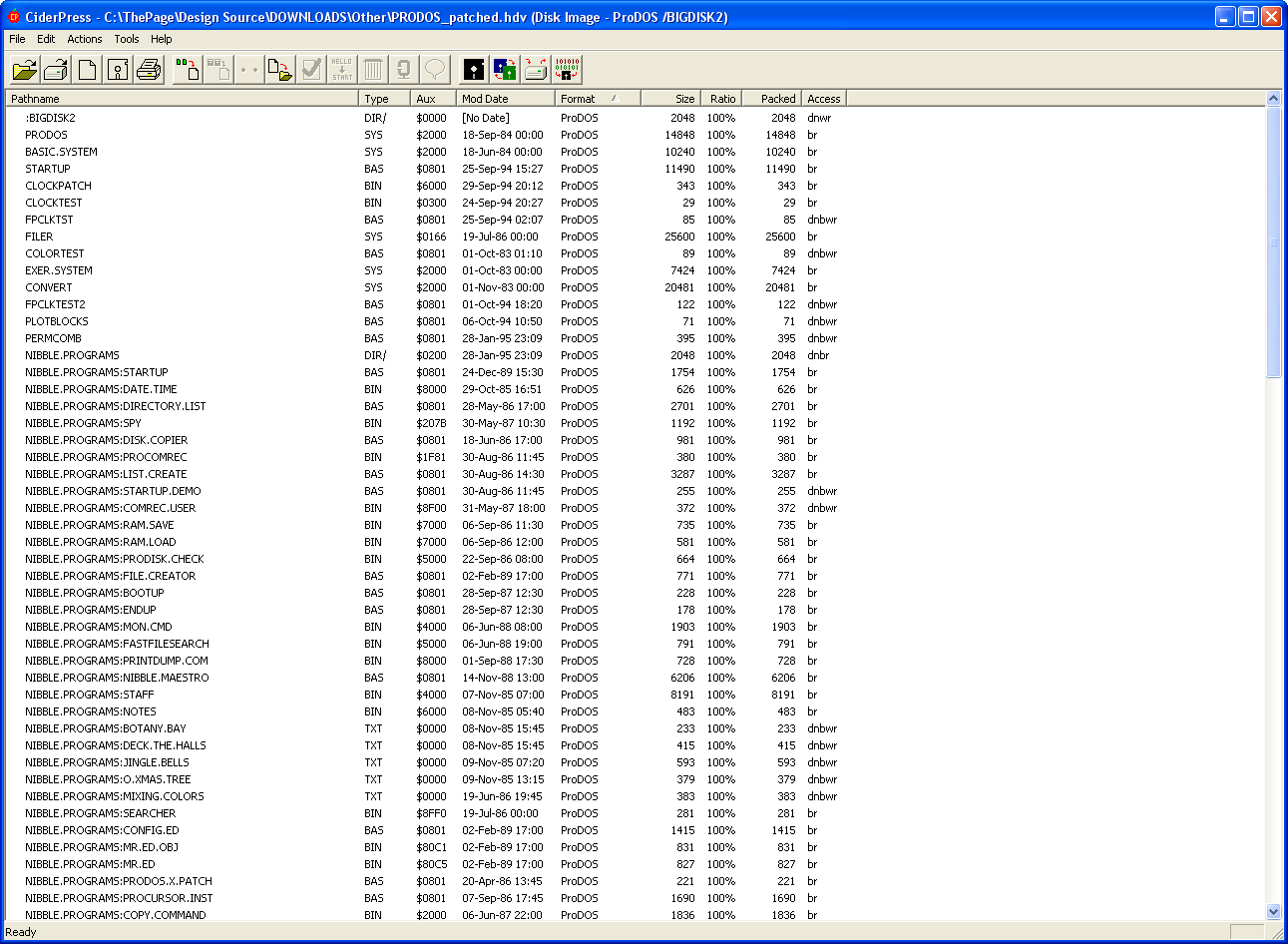
Task: Select the NIBBLE.PROGRAMS directory row
Action: click(427, 355)
